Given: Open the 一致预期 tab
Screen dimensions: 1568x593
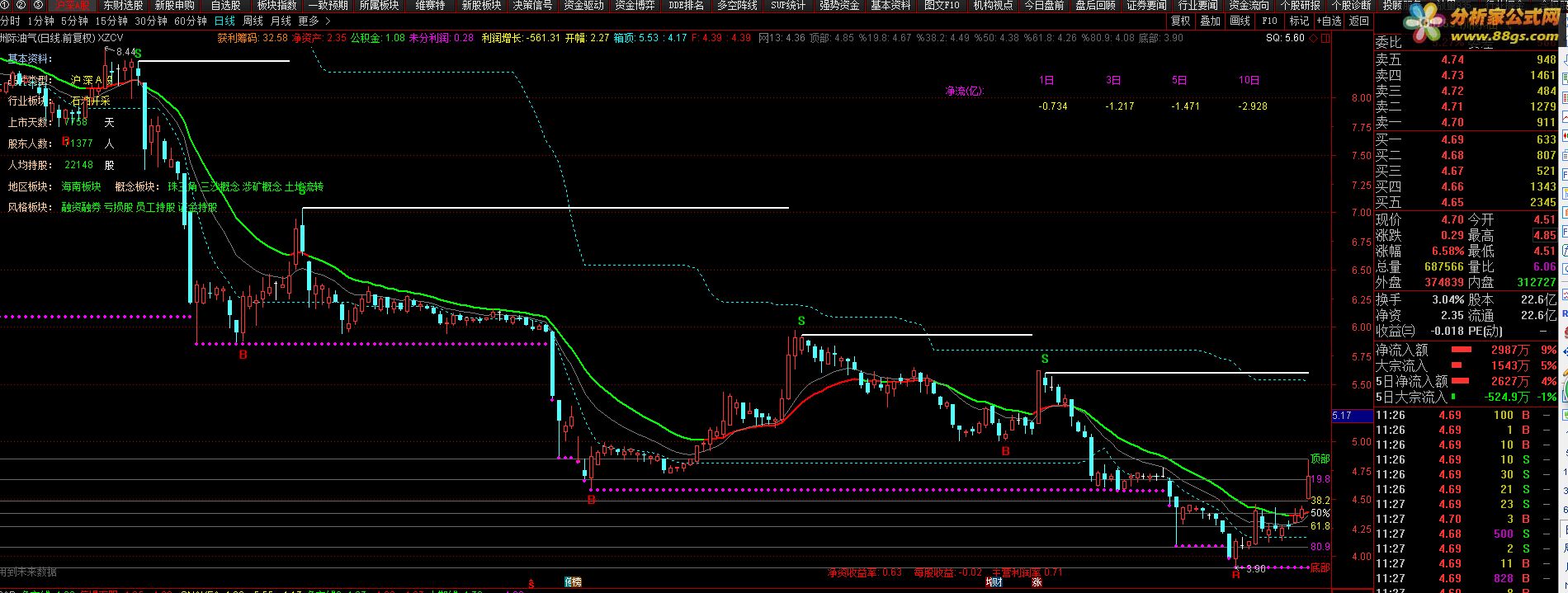Looking at the screenshot, I should (328, 5).
